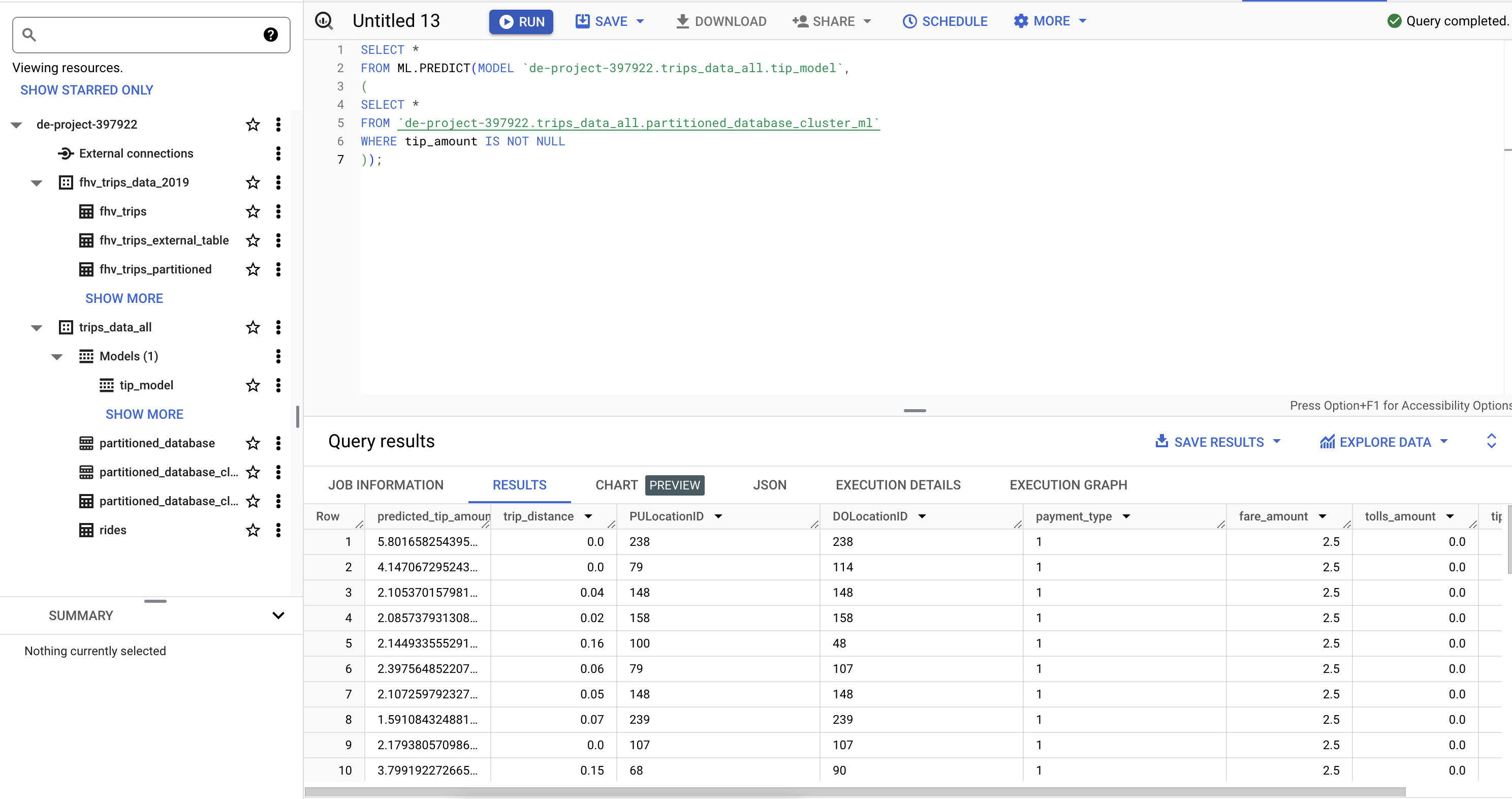The image size is (1512, 799).
Task: Click the magnifier icon in resource search
Action: click(x=29, y=35)
